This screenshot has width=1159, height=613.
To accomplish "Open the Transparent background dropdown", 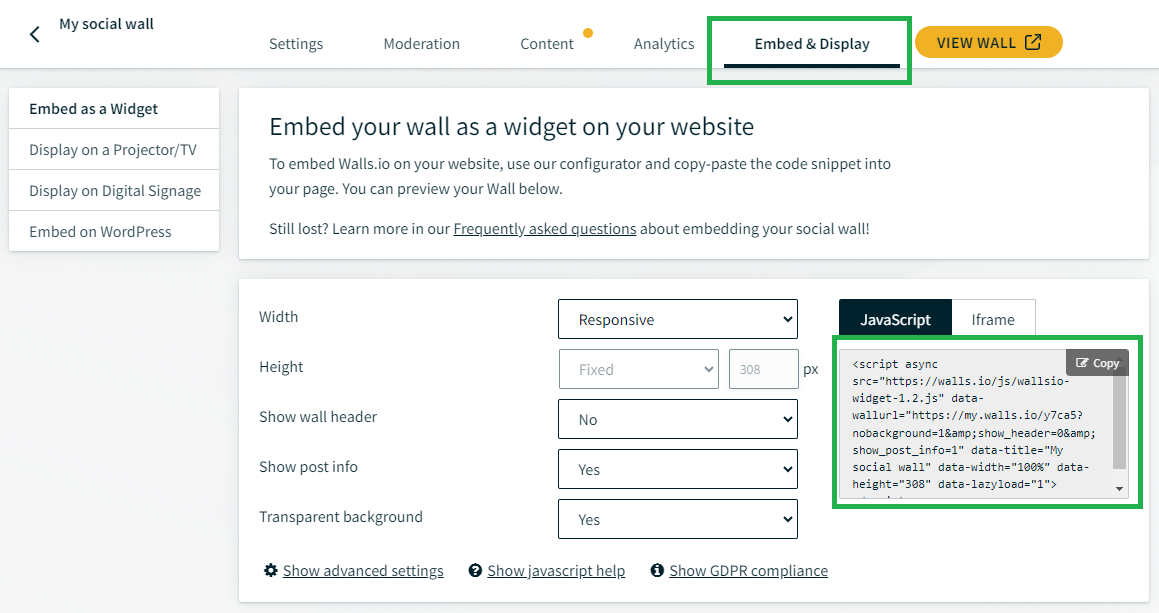I will pos(678,519).
